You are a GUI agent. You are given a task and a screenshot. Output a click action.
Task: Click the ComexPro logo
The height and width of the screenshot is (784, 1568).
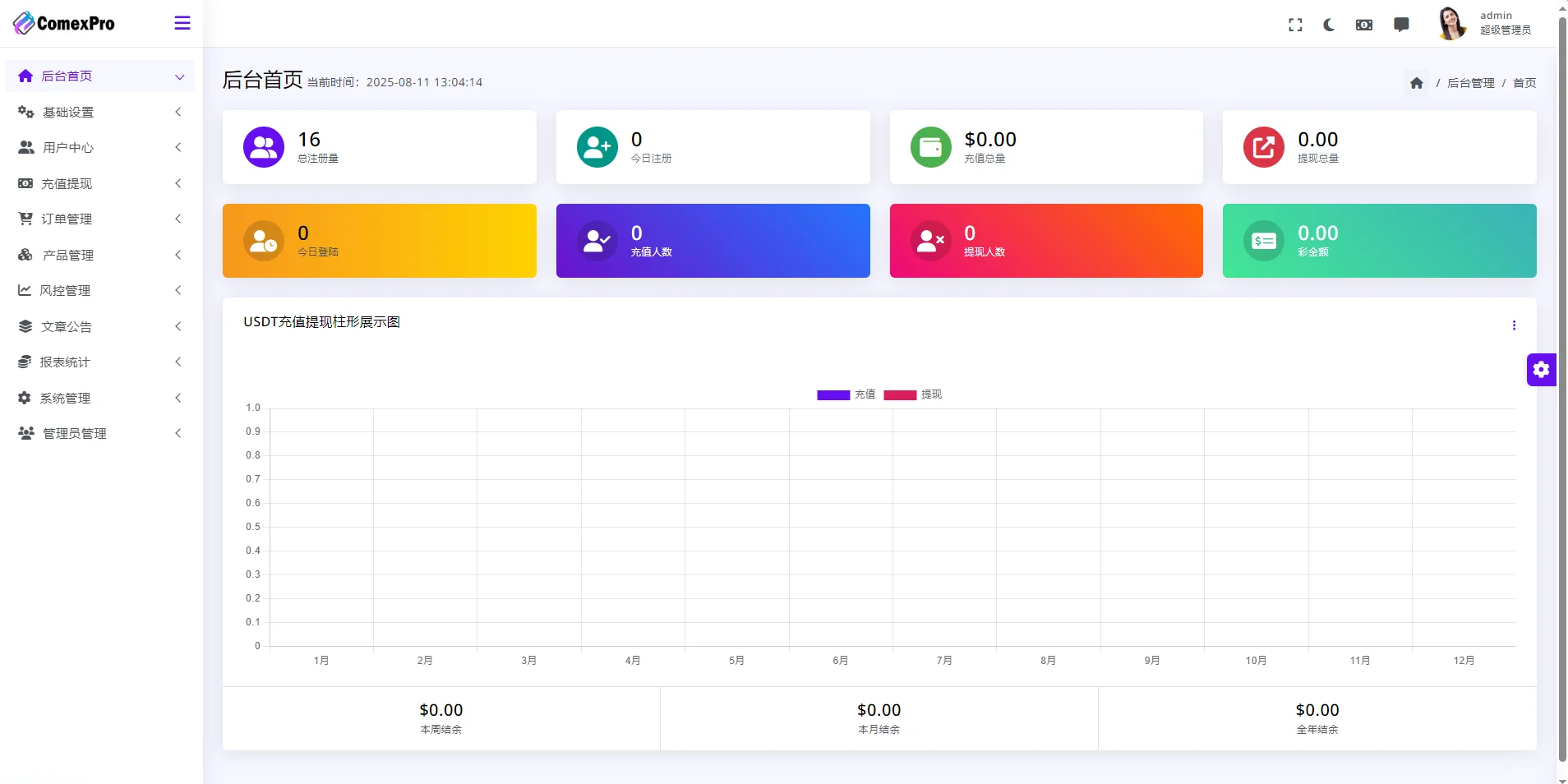click(63, 23)
